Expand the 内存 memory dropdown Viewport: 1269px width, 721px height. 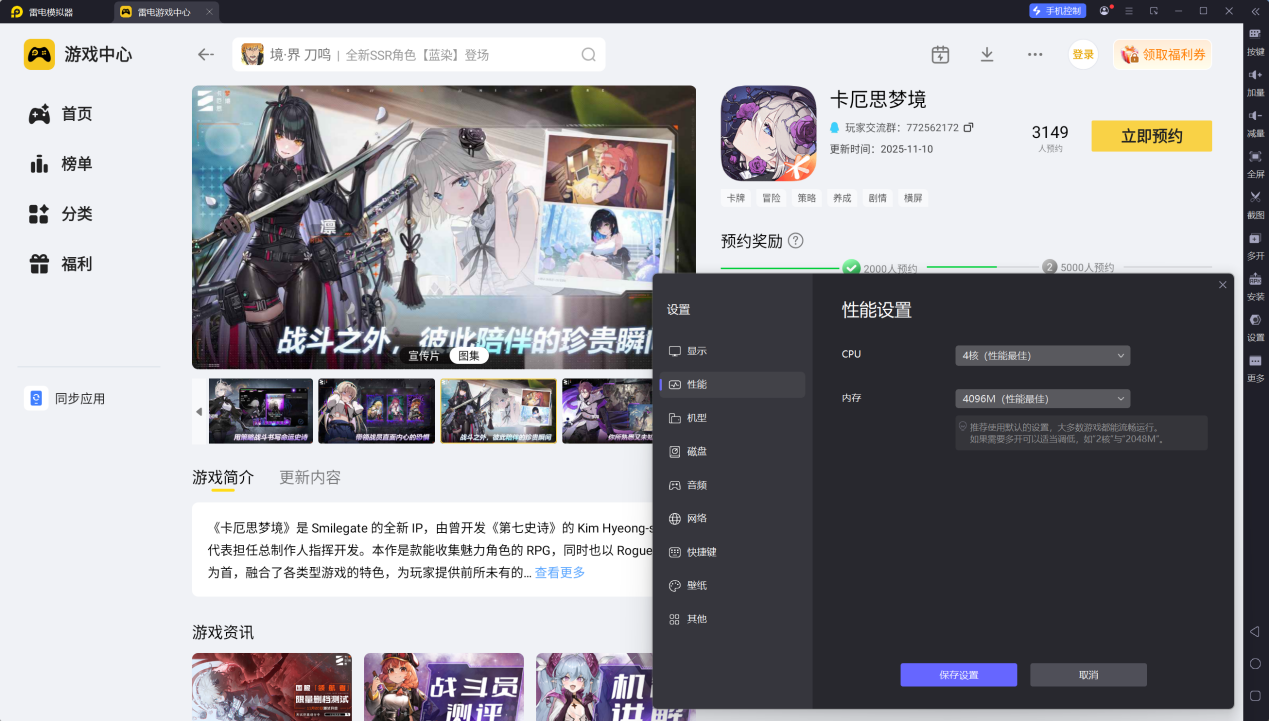[x=1042, y=398]
